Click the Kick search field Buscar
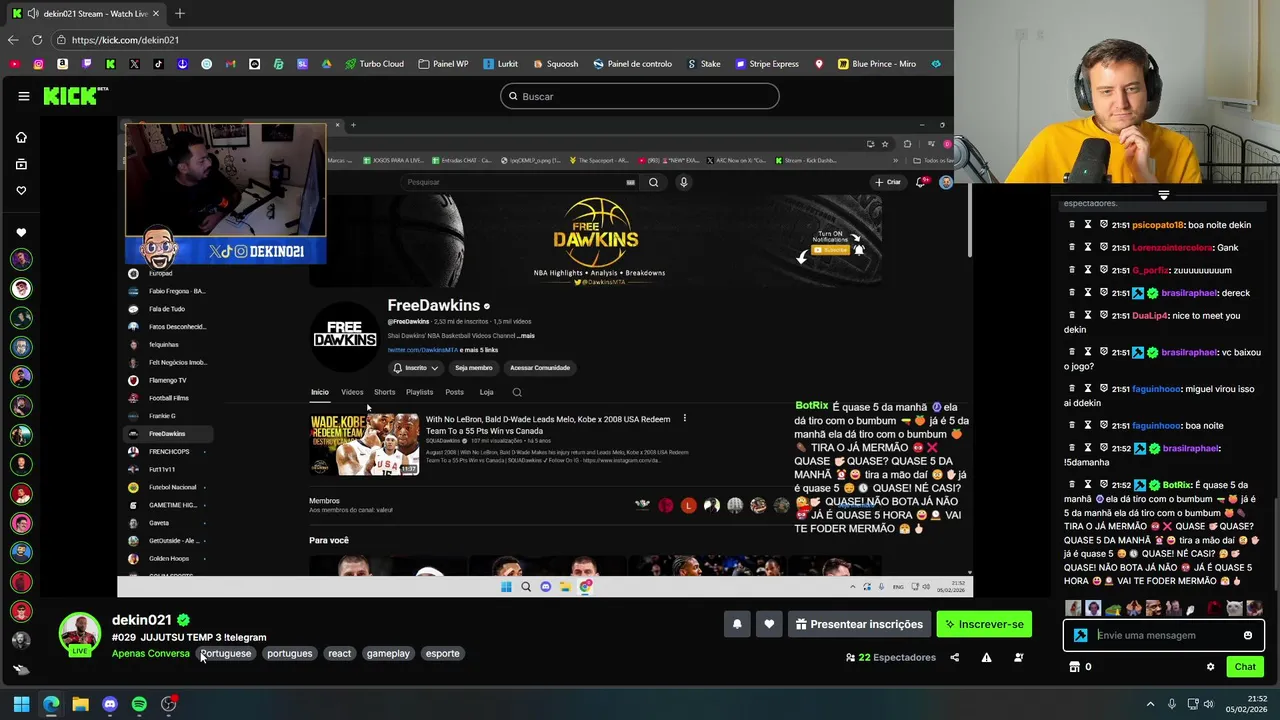This screenshot has width=1280, height=720. tap(640, 96)
